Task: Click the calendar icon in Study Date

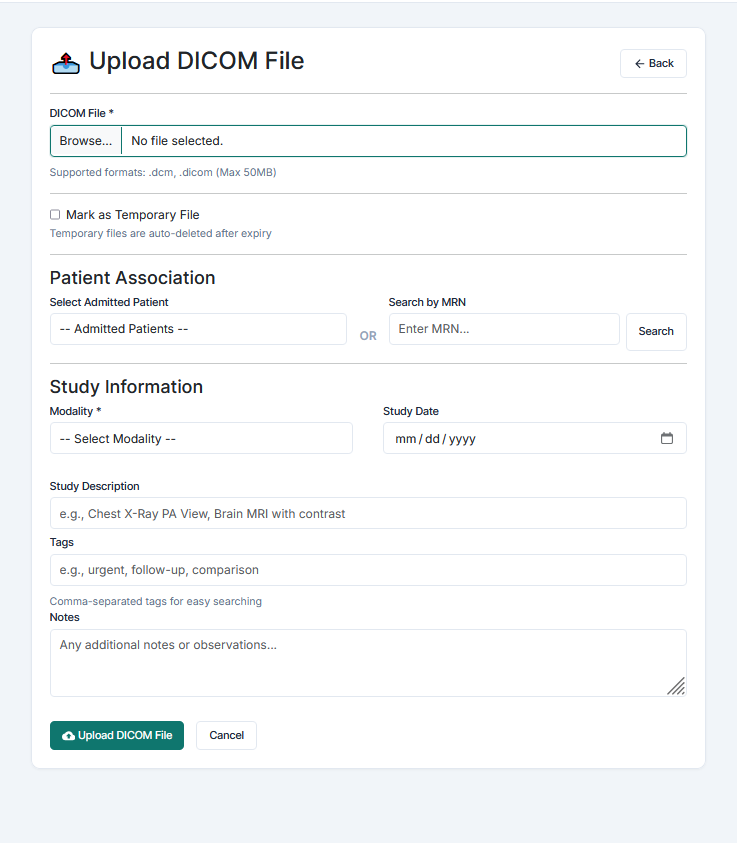Action: tap(667, 438)
